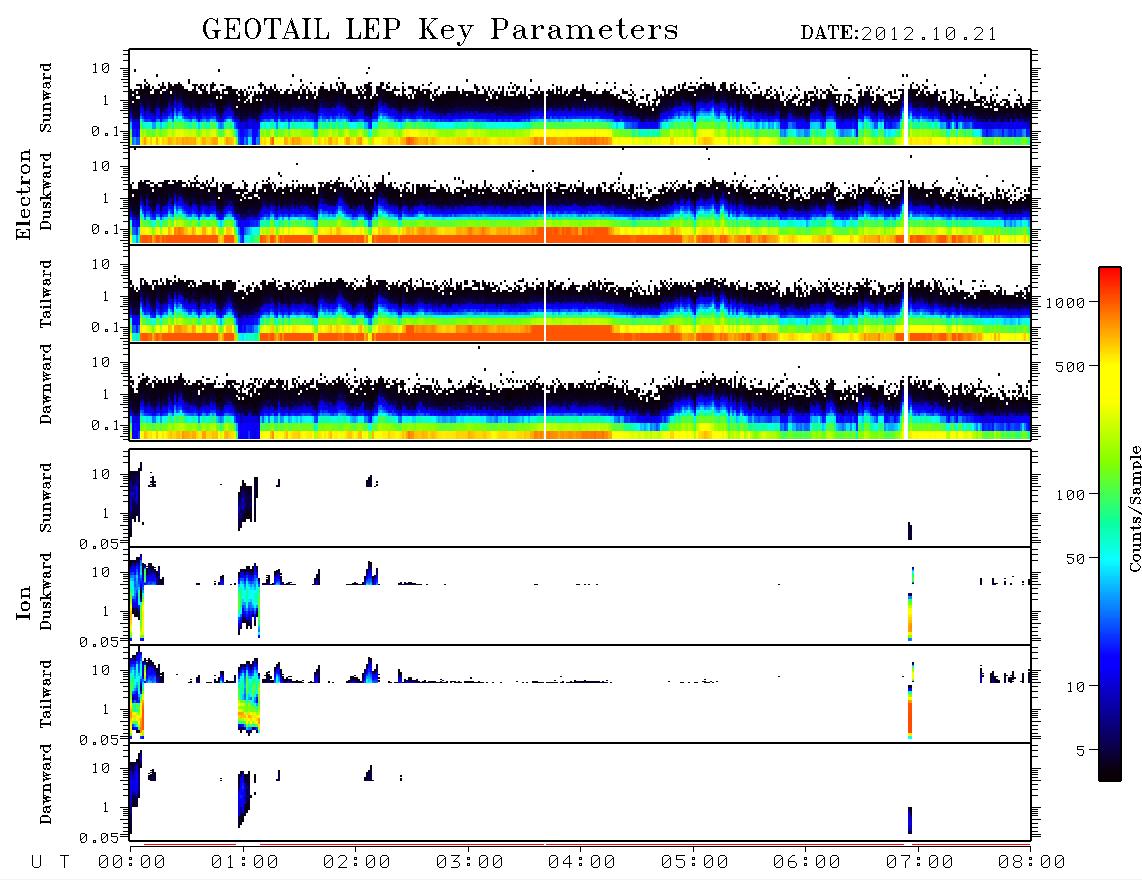Click the 05:00 time tick label

[x=695, y=863]
